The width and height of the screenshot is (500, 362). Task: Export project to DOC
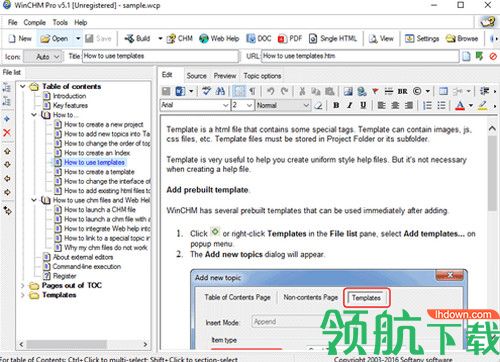[259, 39]
